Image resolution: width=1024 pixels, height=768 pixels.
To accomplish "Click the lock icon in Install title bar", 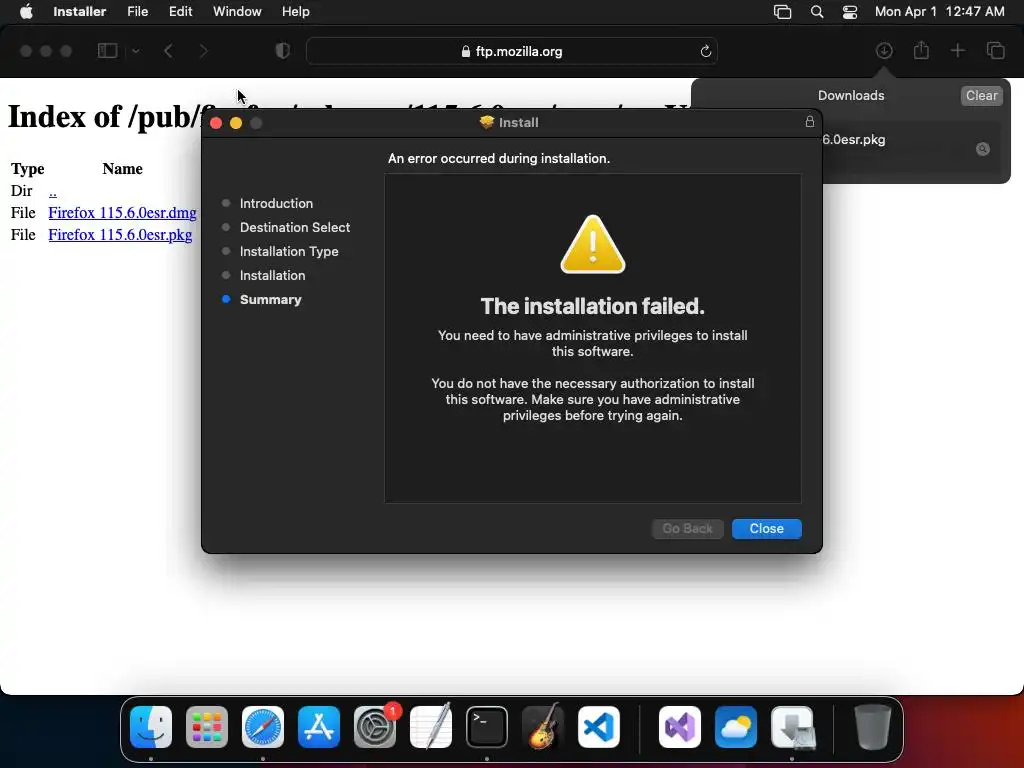I will (809, 121).
